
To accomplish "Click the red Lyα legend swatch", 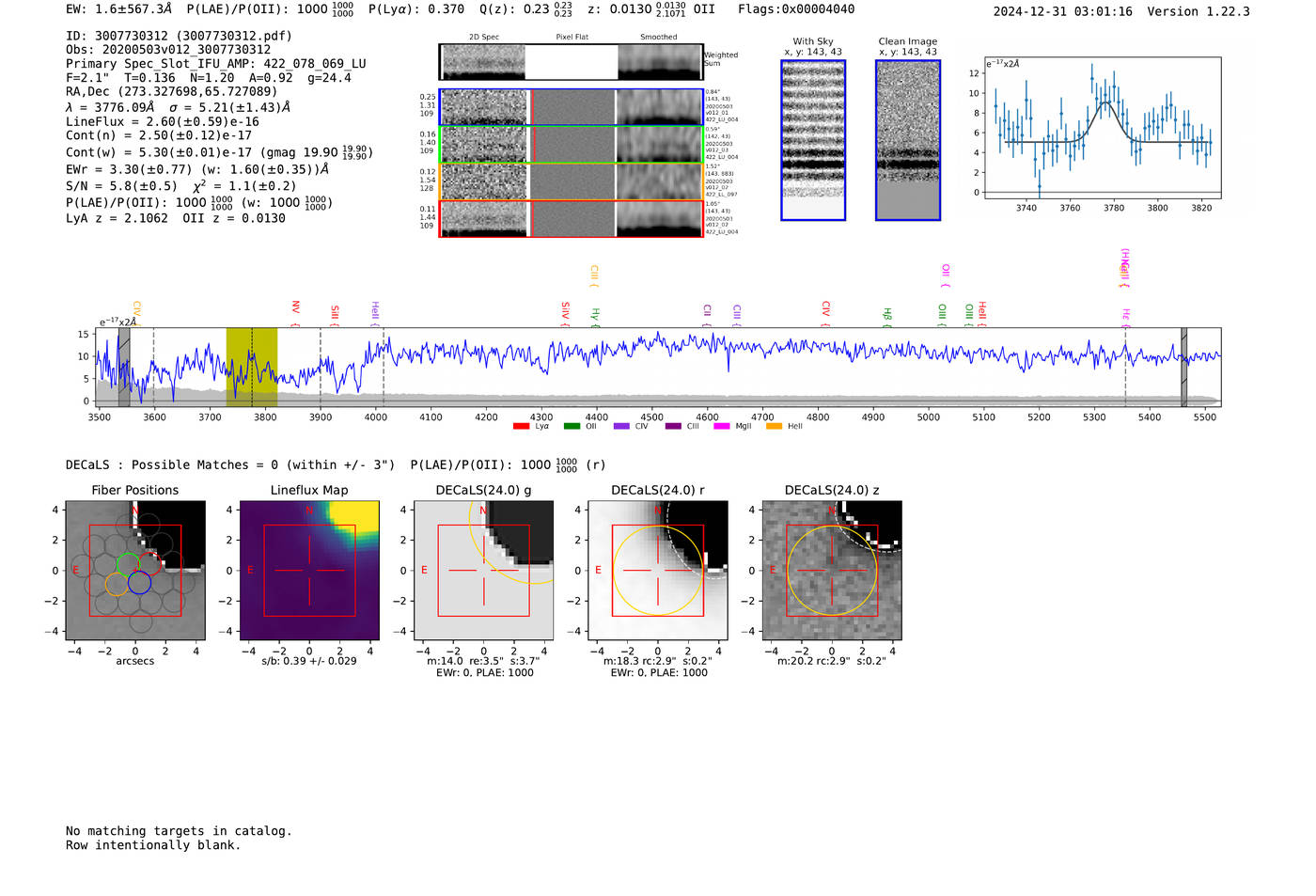I will click(x=521, y=427).
